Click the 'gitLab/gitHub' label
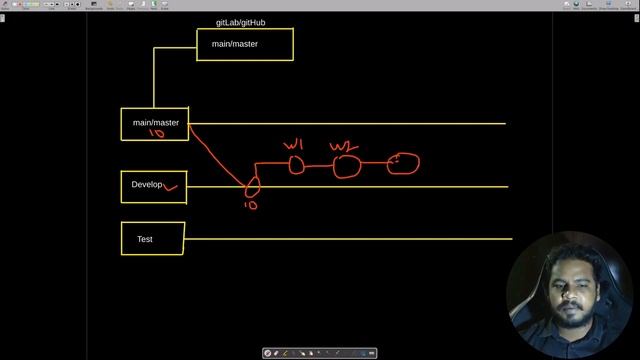The width and height of the screenshot is (640, 360). 240,23
